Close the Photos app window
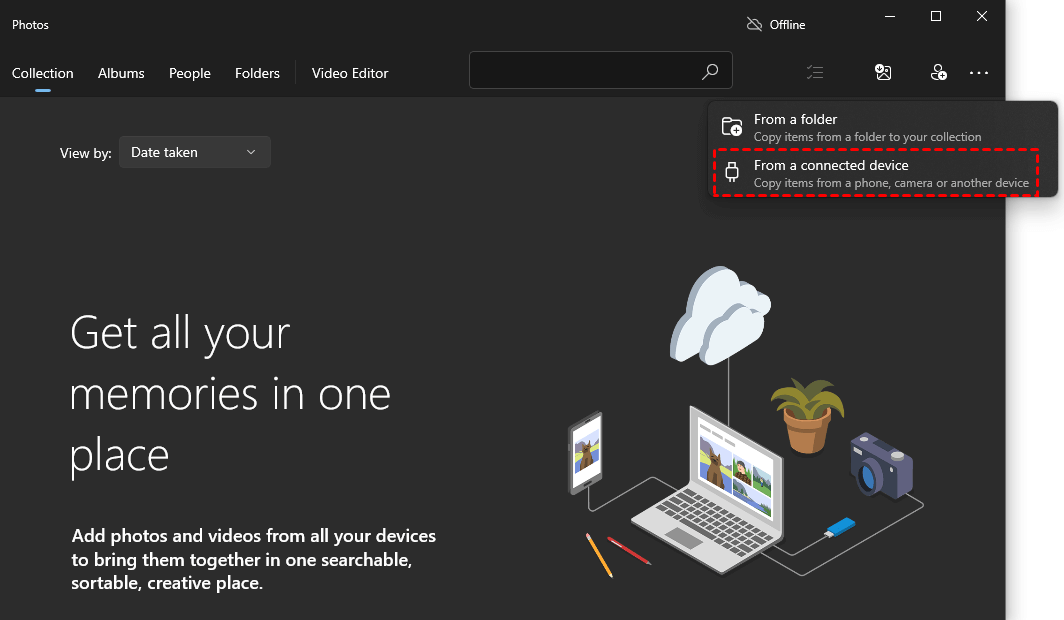 982,16
